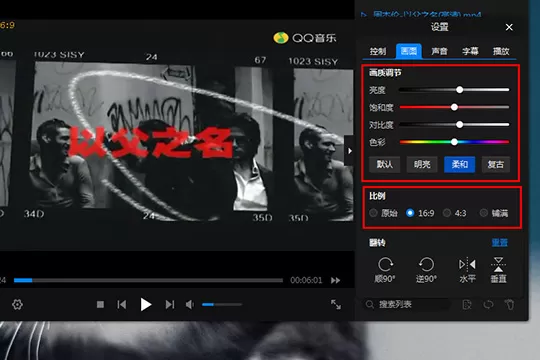Adjust the 色彩 hue slider
540x360 pixels.
(454, 142)
